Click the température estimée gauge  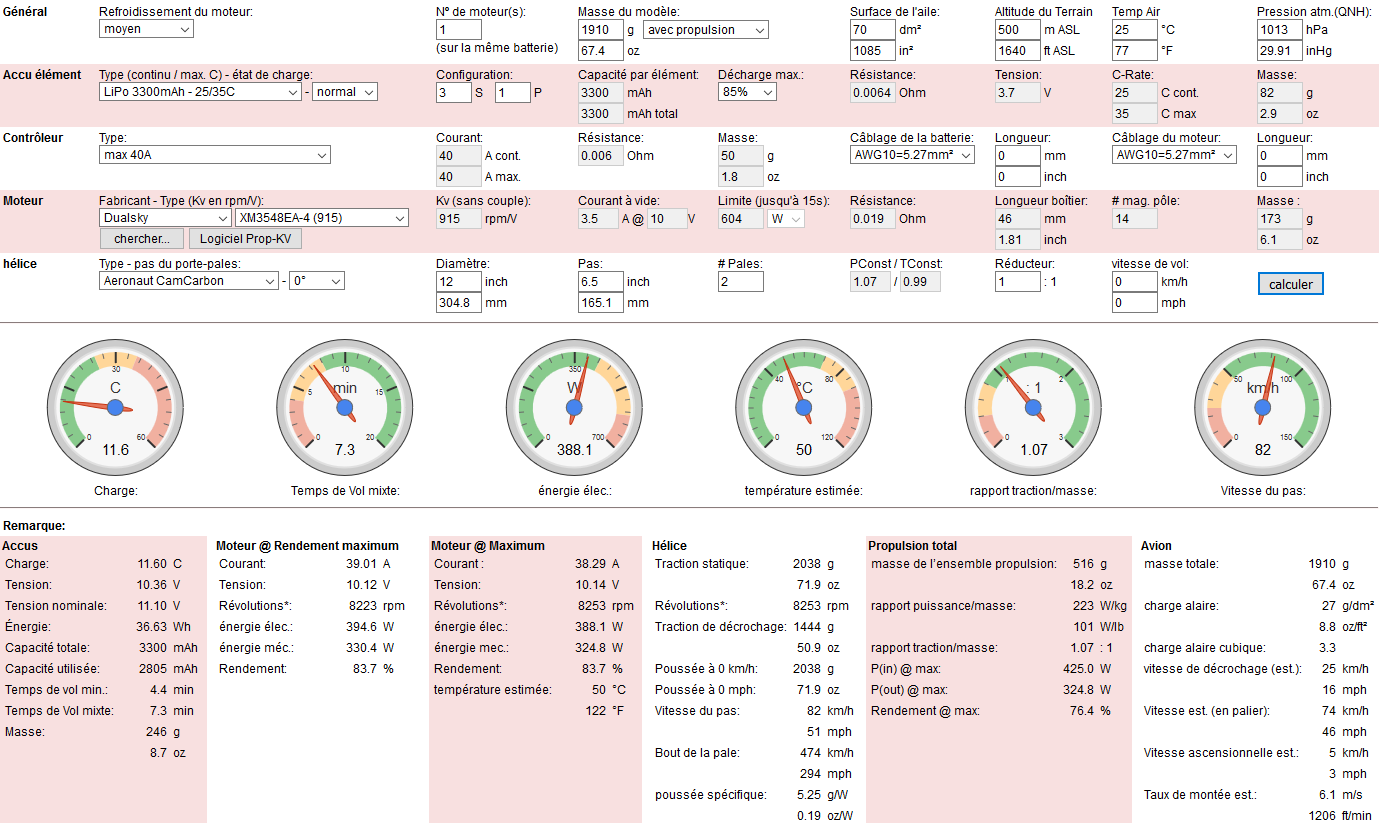(x=804, y=407)
